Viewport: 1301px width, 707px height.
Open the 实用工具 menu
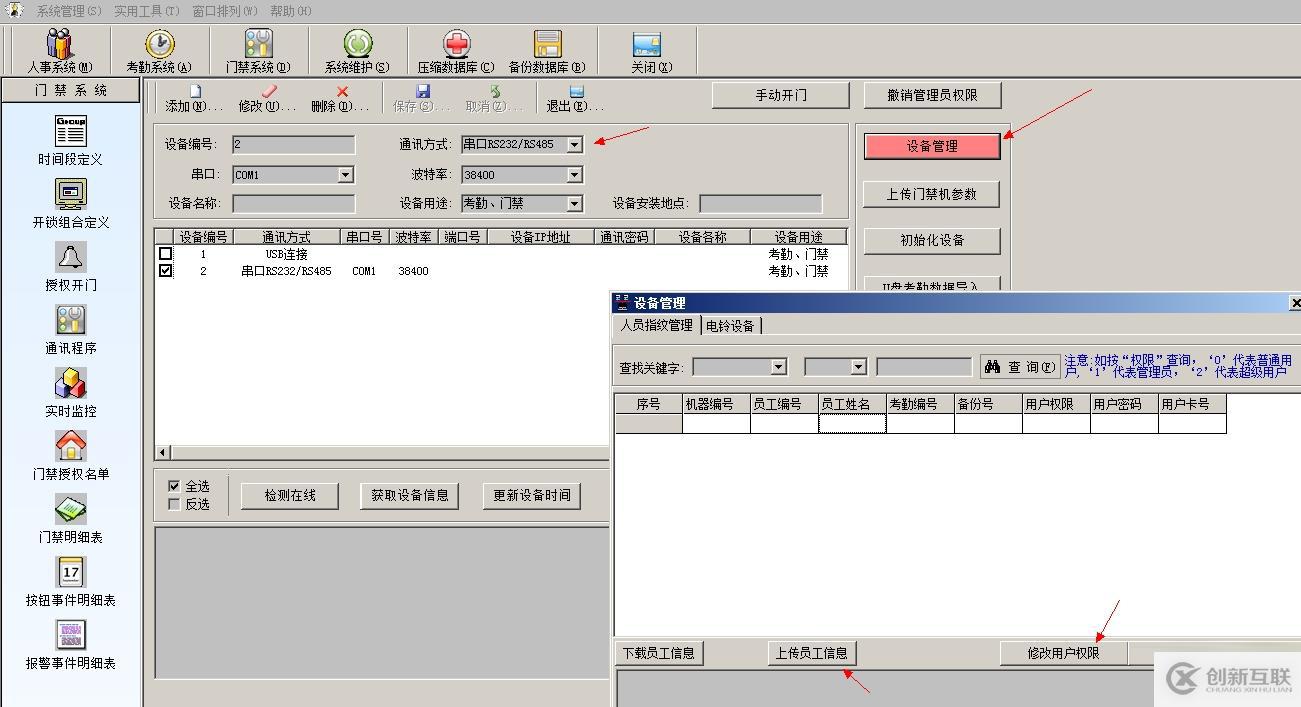pyautogui.click(x=147, y=11)
